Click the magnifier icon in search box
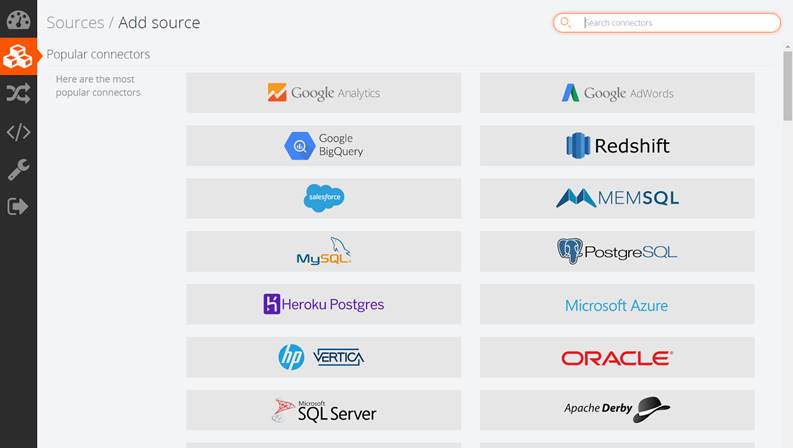 [566, 23]
